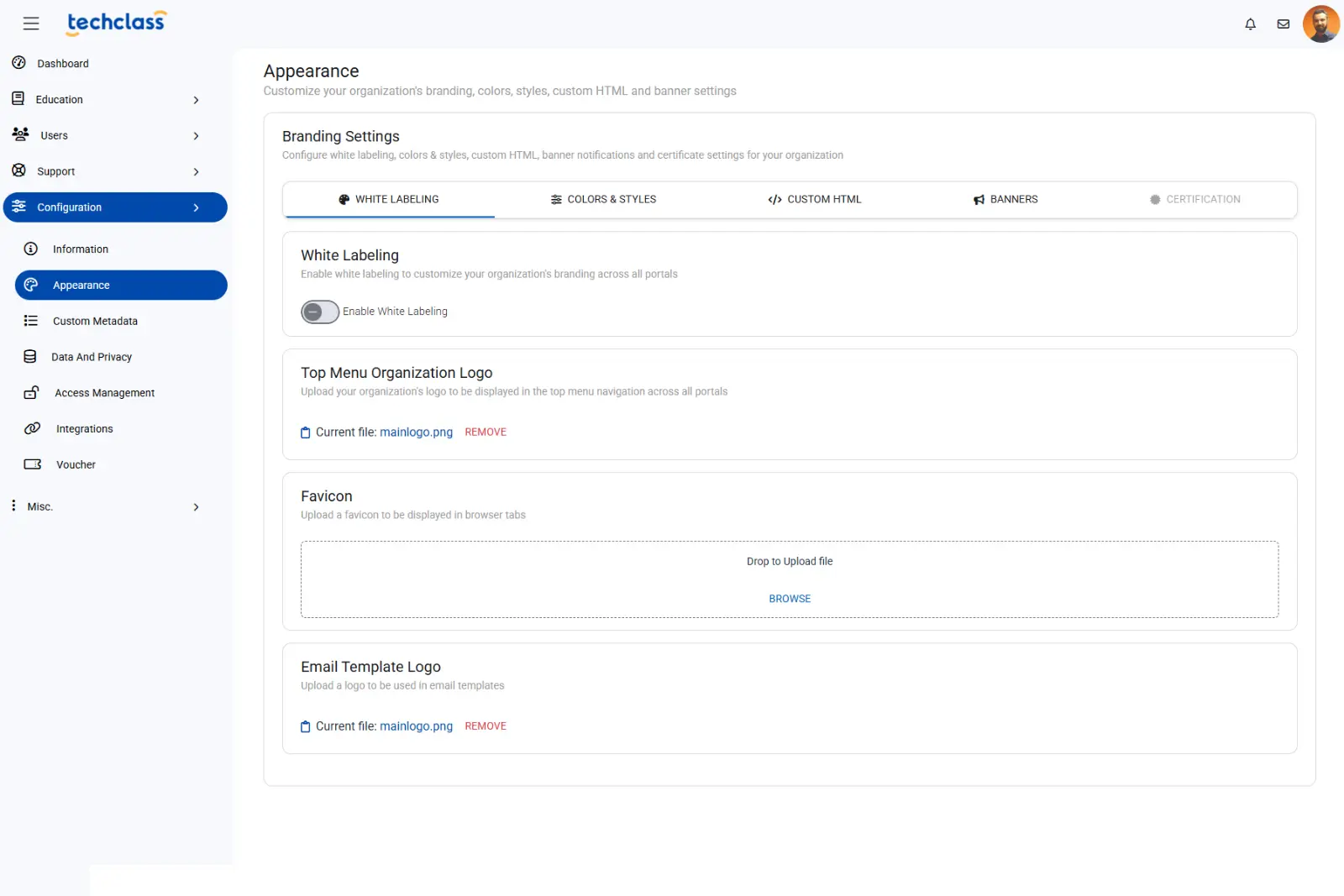Screen dimensions: 1344x896
Task: Click file icon beside Top Menu Organization Logo file
Action: 306,432
